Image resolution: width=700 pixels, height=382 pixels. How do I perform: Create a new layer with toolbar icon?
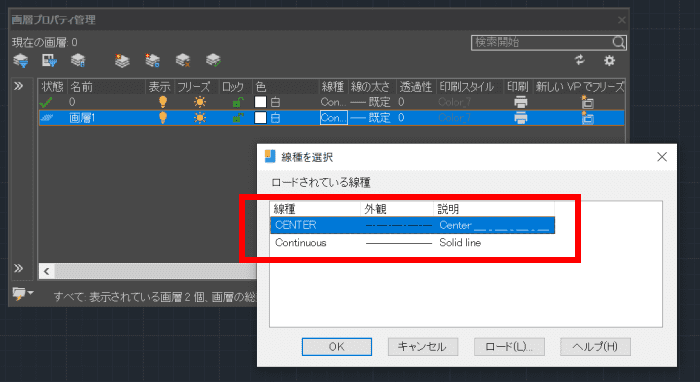tap(122, 60)
